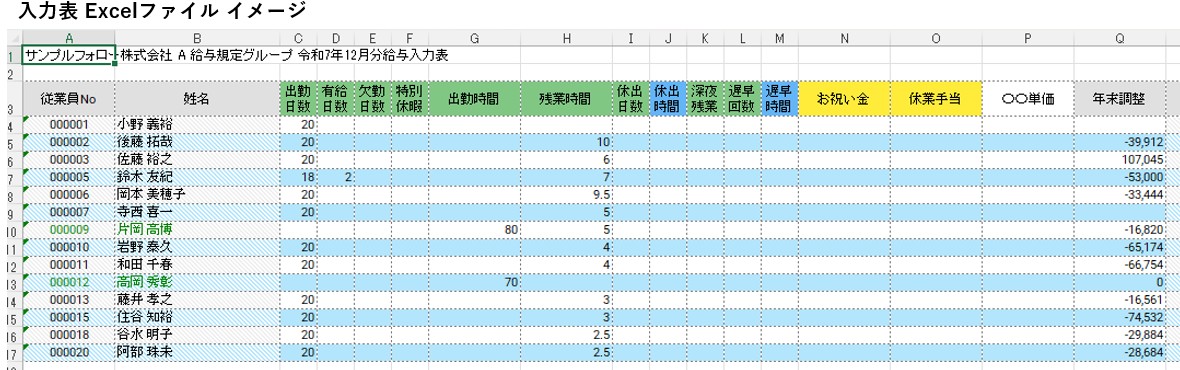Select 年末調整 value -53,000
Viewport: 1180px width, 370px height.
click(1120, 177)
